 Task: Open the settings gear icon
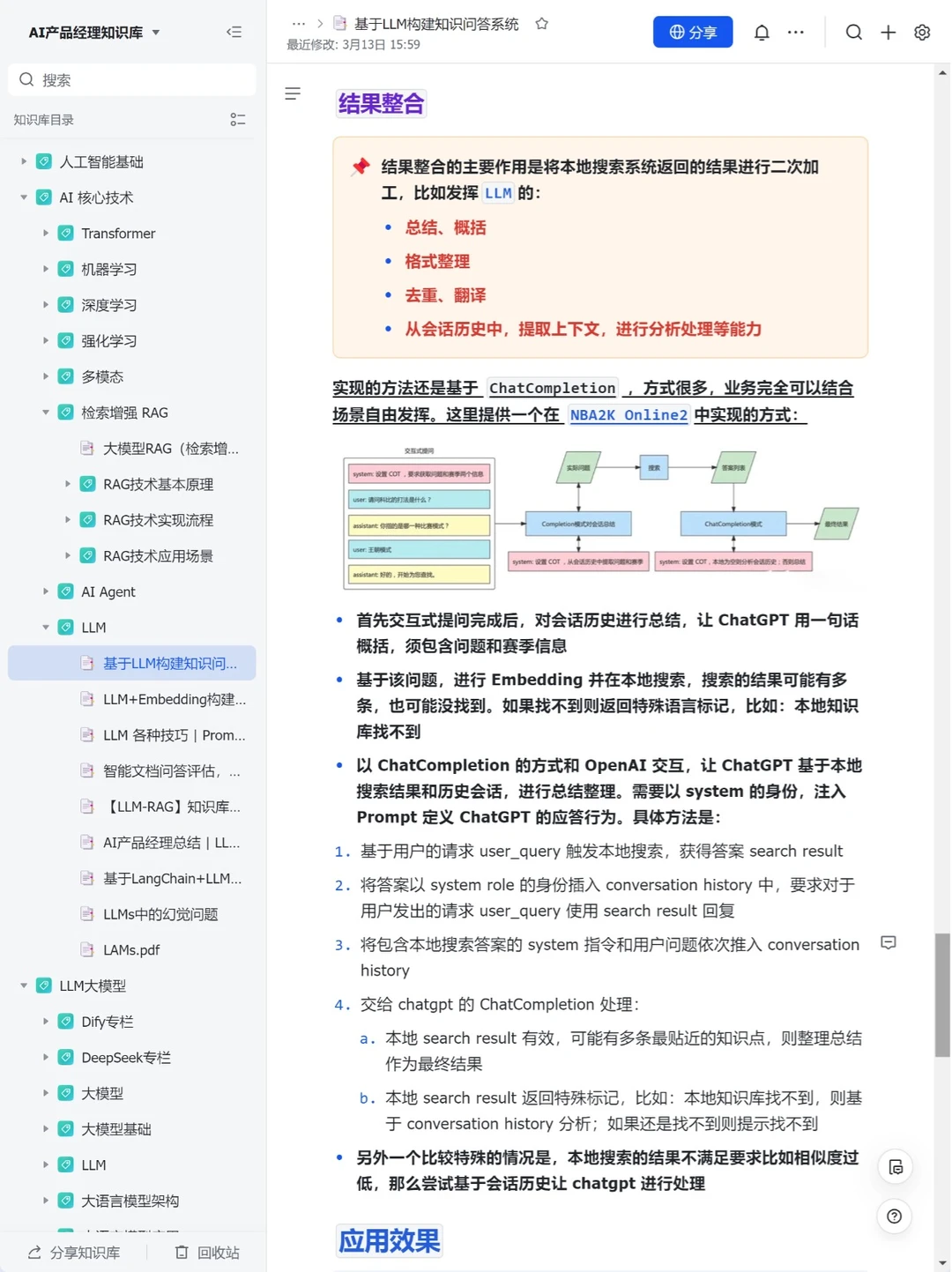[921, 32]
